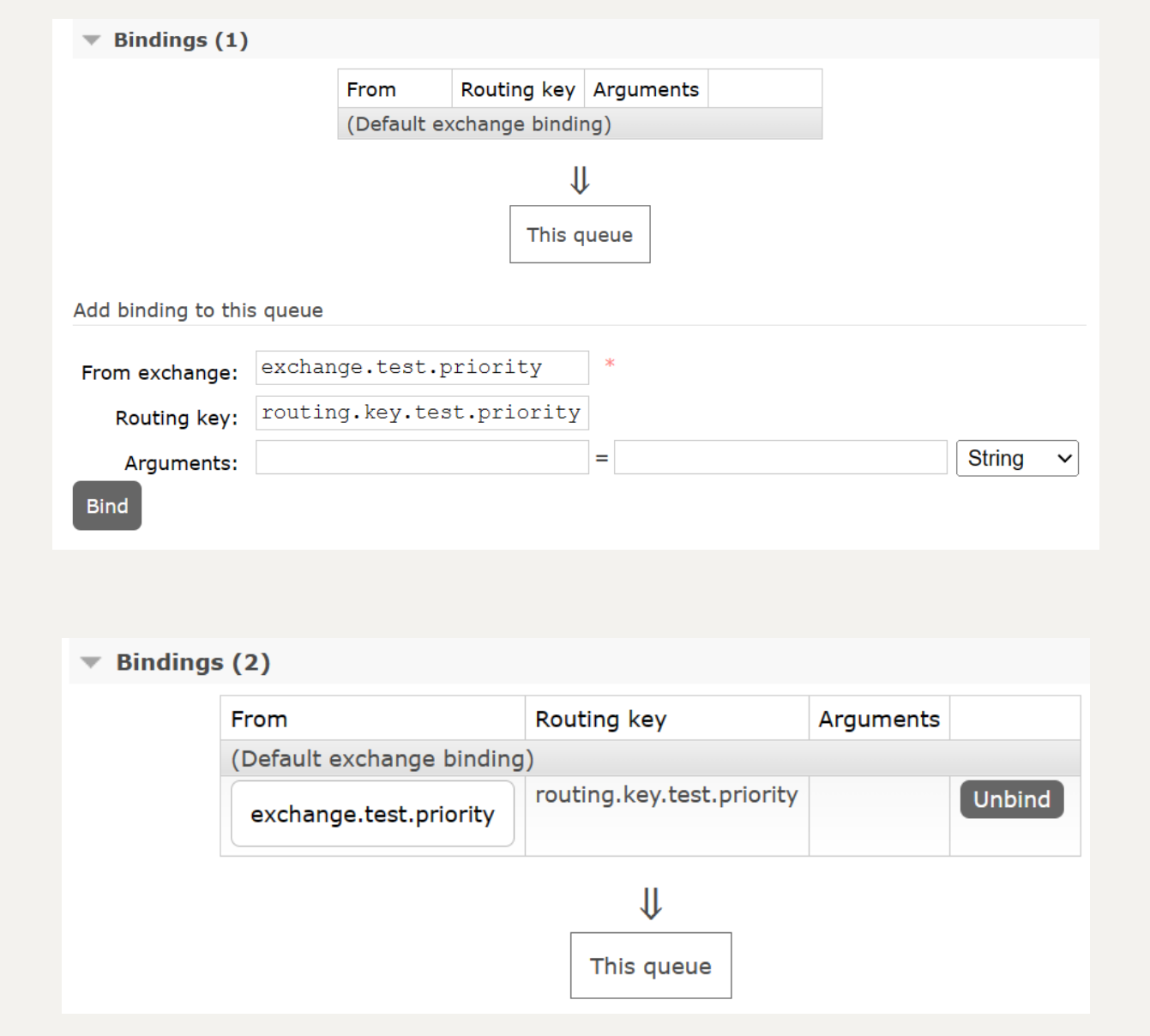Viewport: 1150px width, 1036px height.
Task: Click the Bindings (2) section title
Action: point(193,662)
